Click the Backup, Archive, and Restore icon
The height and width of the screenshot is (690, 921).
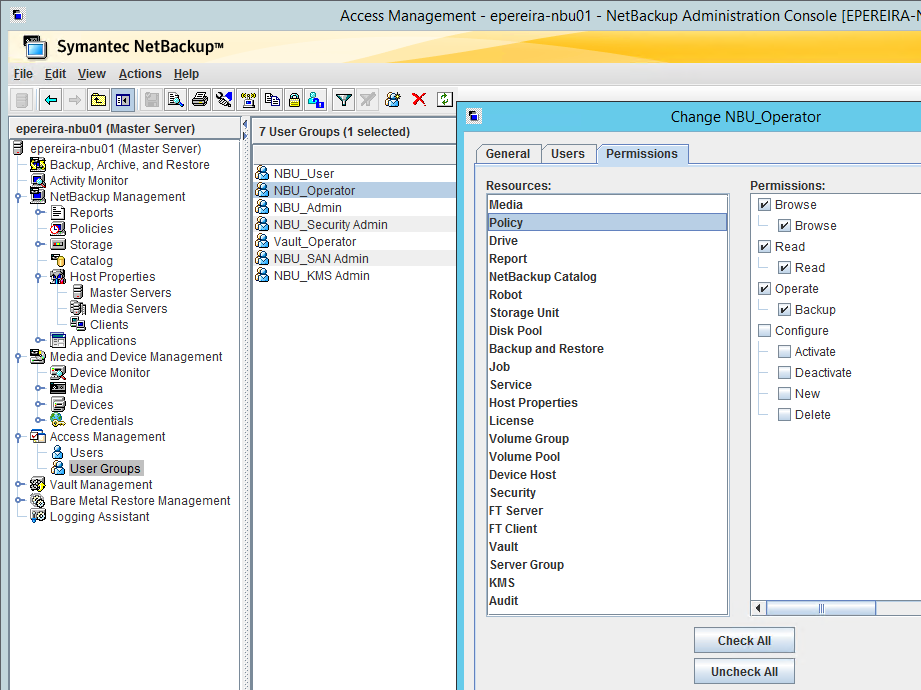click(38, 164)
